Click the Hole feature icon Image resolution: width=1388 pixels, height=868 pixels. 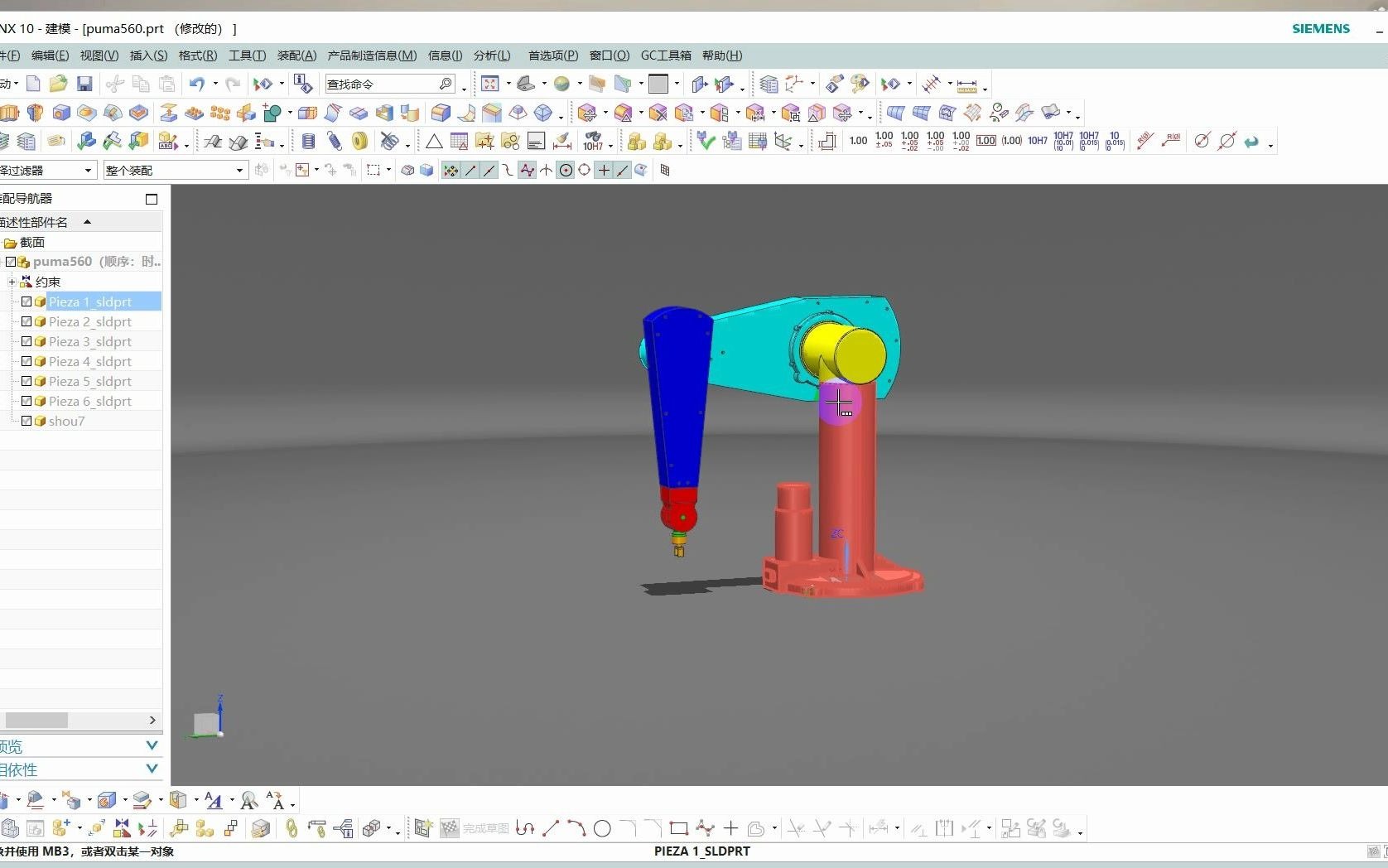point(61,113)
